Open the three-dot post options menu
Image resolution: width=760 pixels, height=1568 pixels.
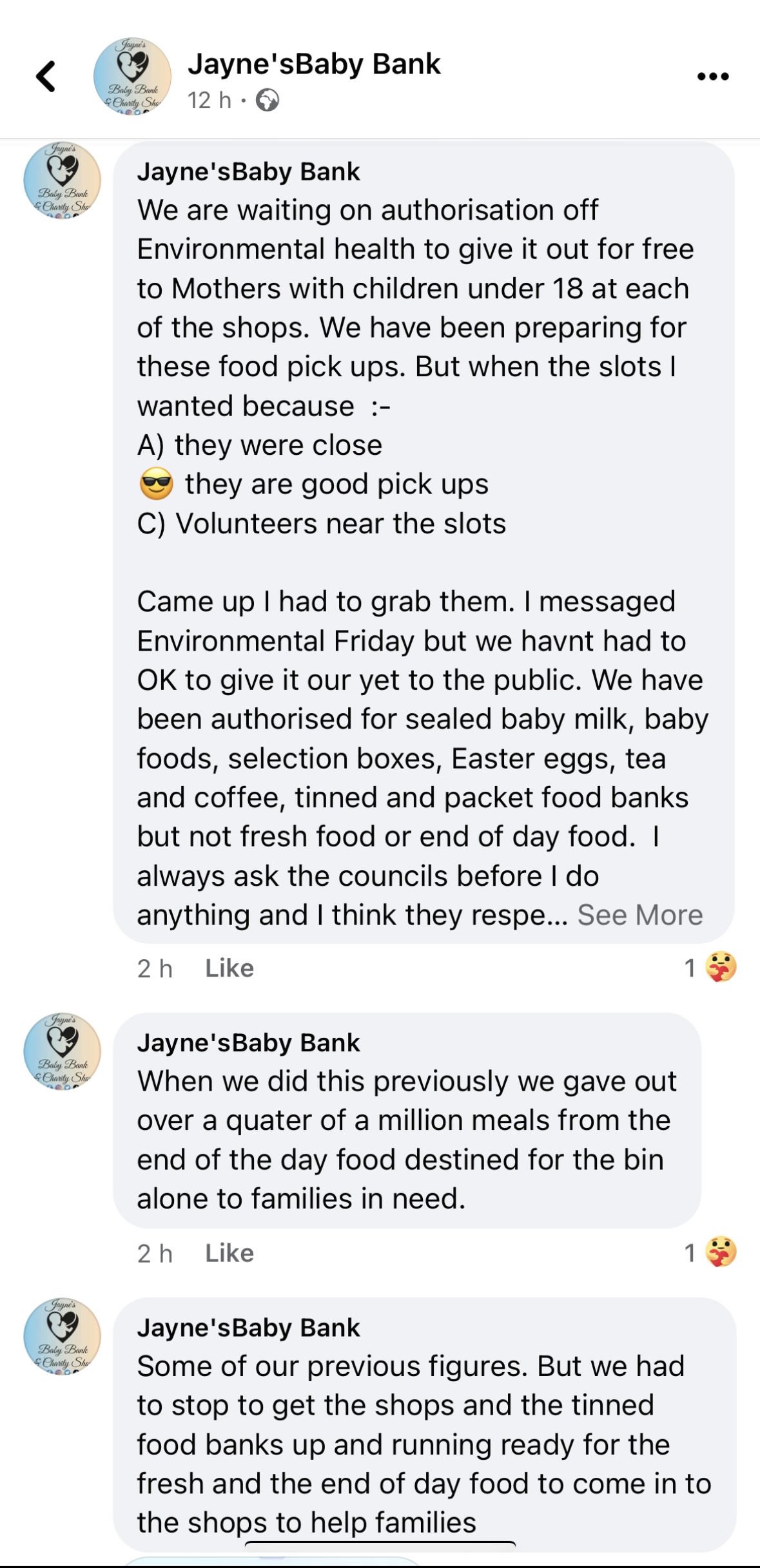(713, 77)
